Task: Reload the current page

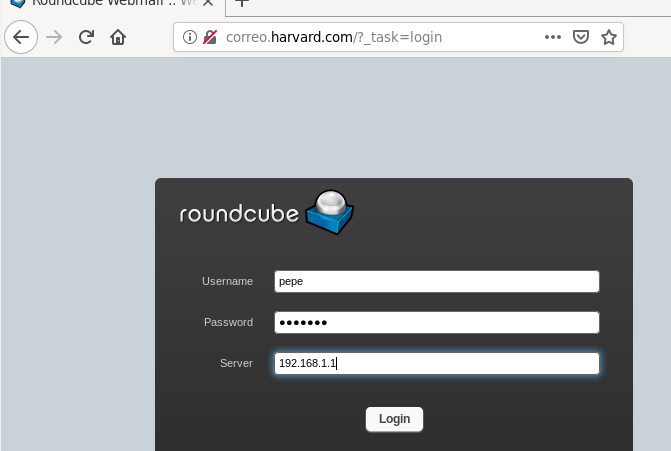Action: click(86, 38)
